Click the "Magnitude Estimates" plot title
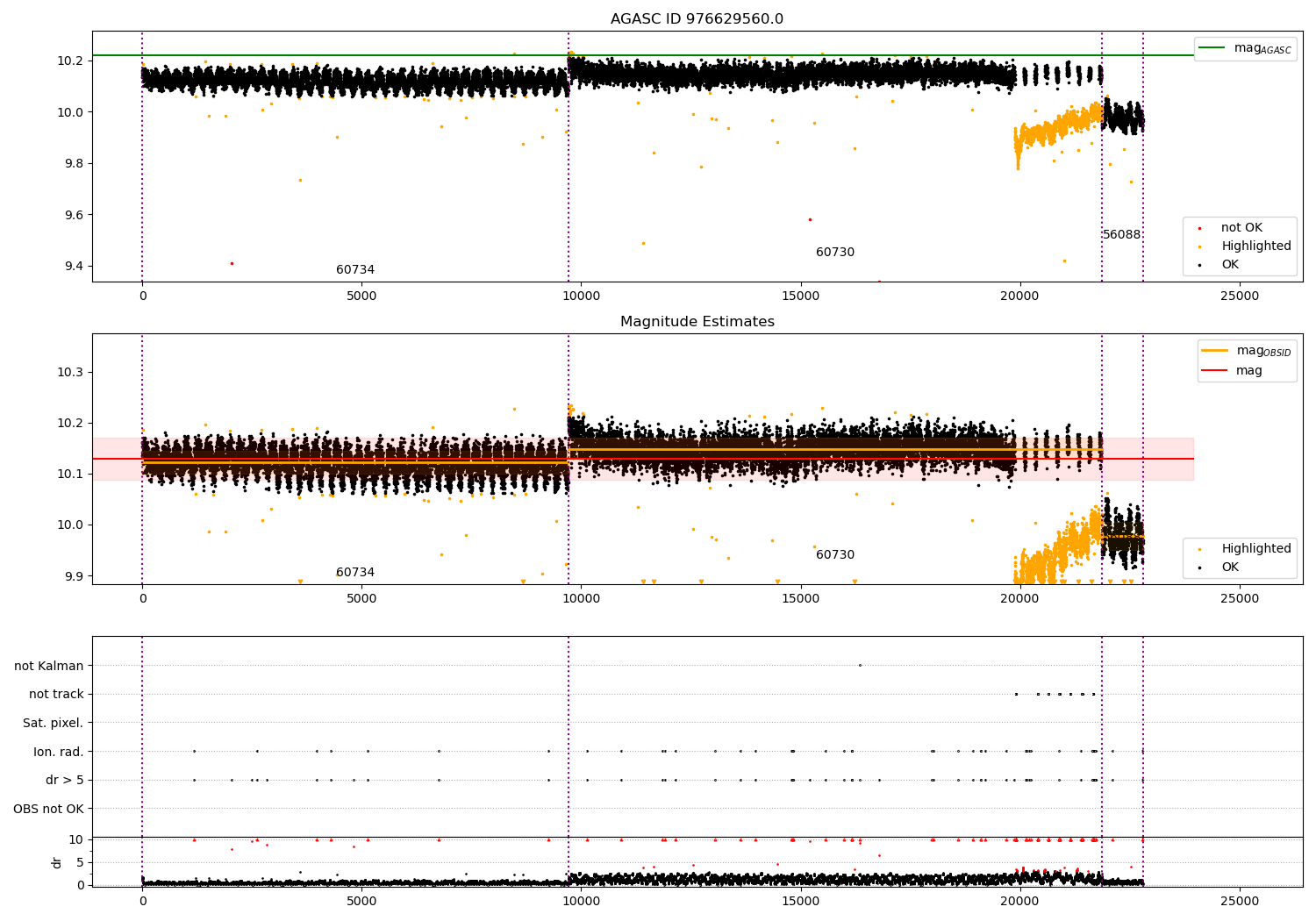The image size is (1316, 921). coord(697,322)
